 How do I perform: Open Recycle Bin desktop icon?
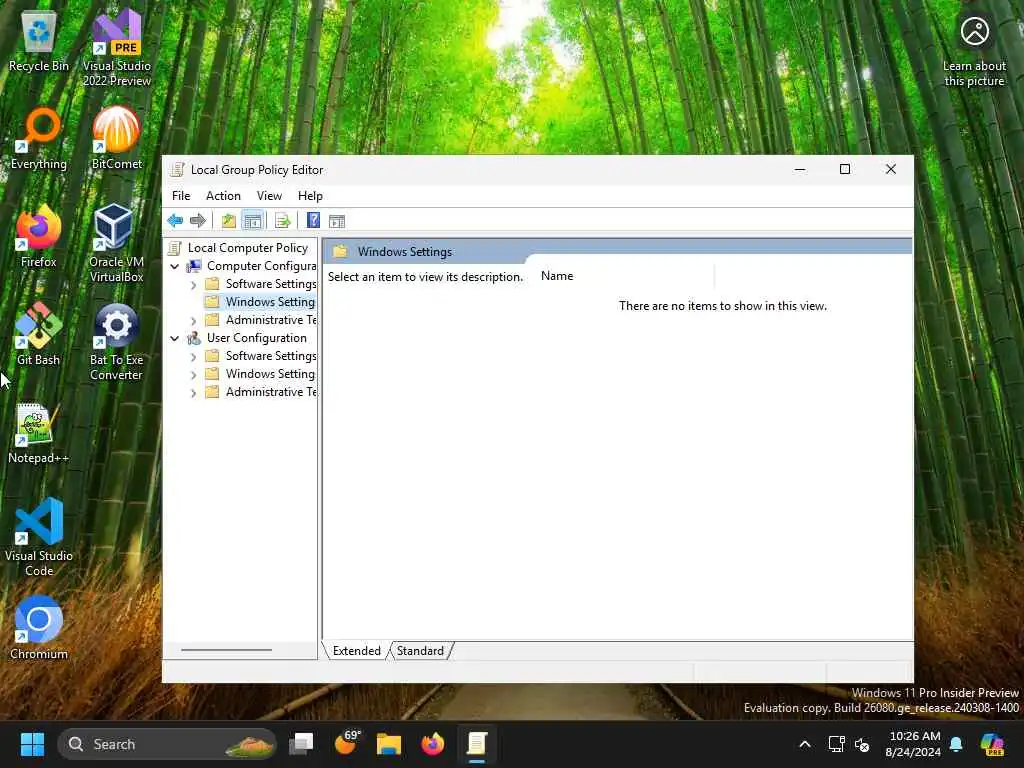click(x=39, y=40)
